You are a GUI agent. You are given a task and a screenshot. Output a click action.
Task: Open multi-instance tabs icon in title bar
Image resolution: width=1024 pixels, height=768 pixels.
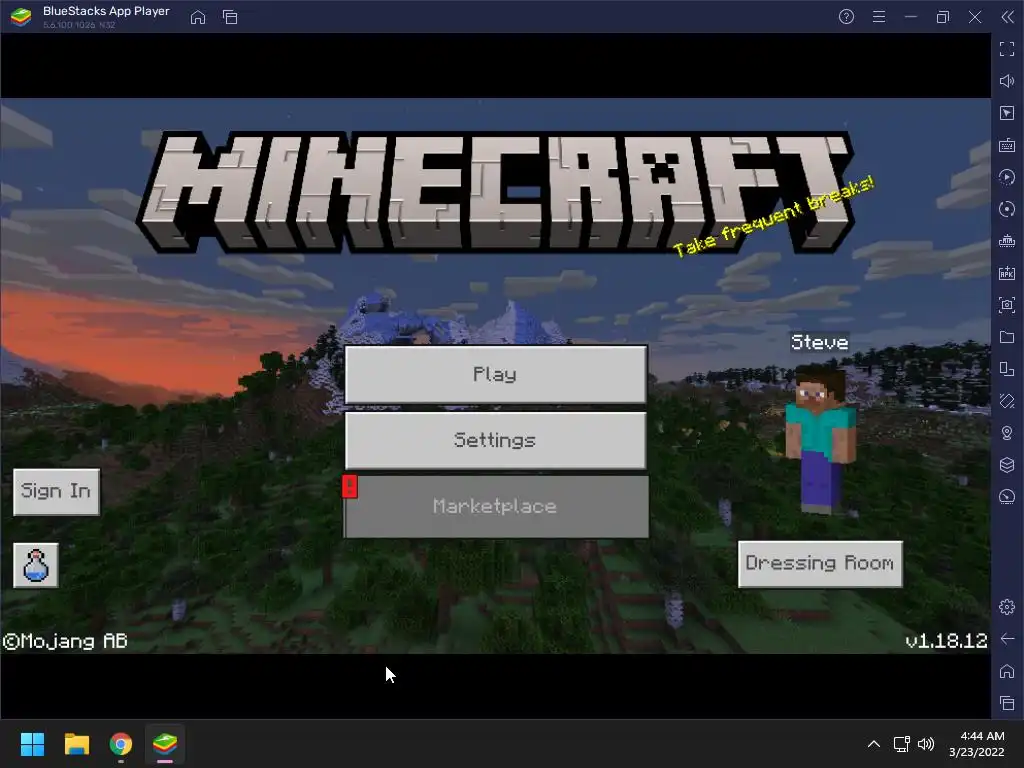230,17
